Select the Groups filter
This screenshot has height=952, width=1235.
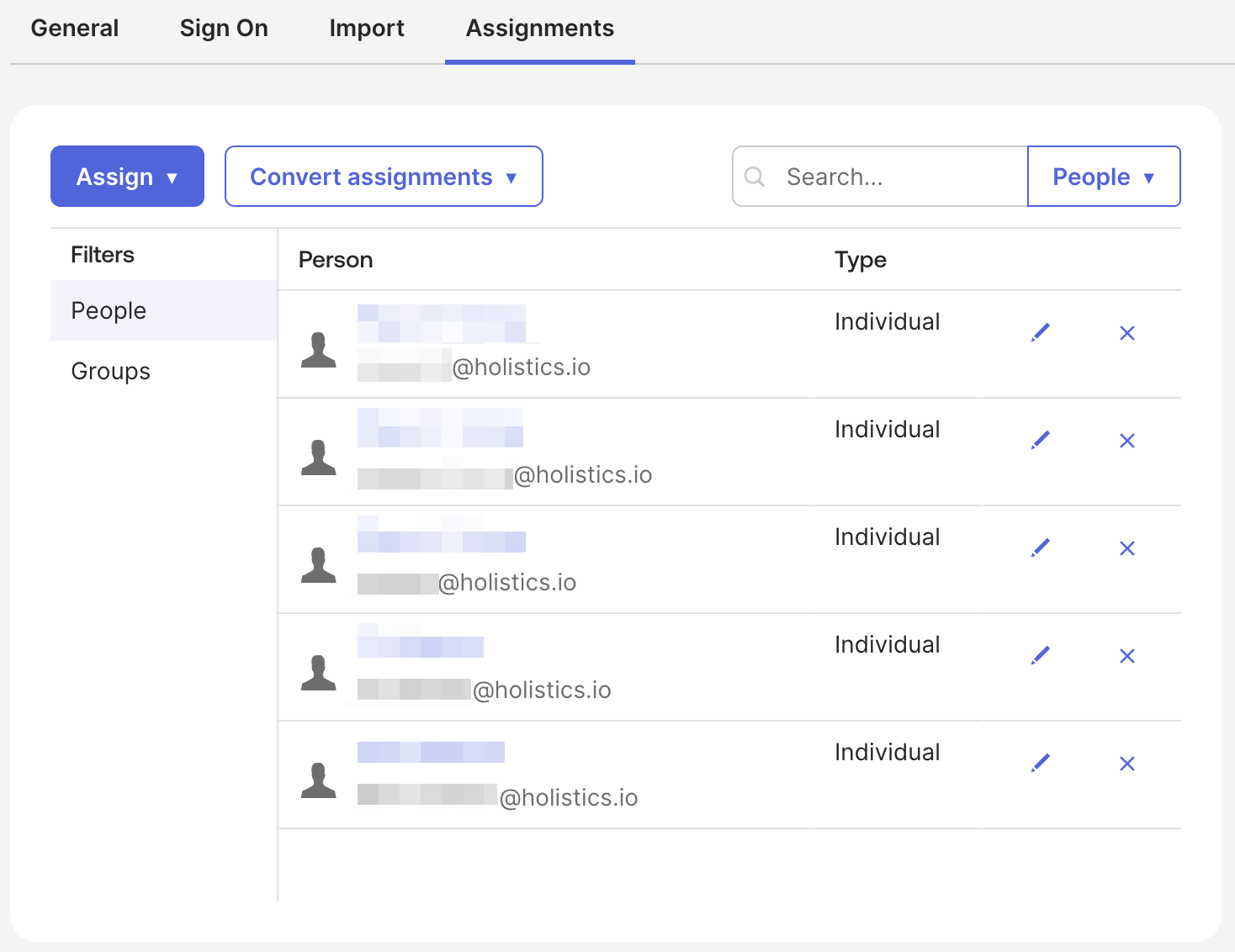click(x=110, y=370)
